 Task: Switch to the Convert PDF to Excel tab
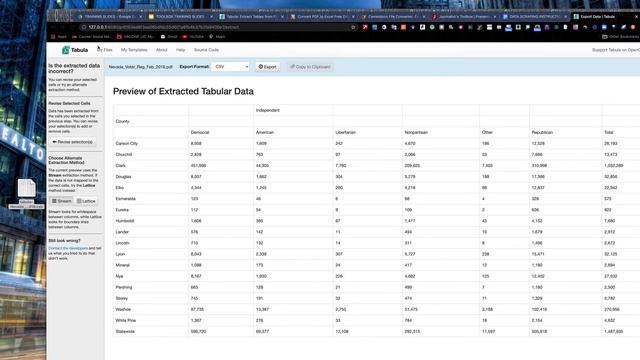321,17
